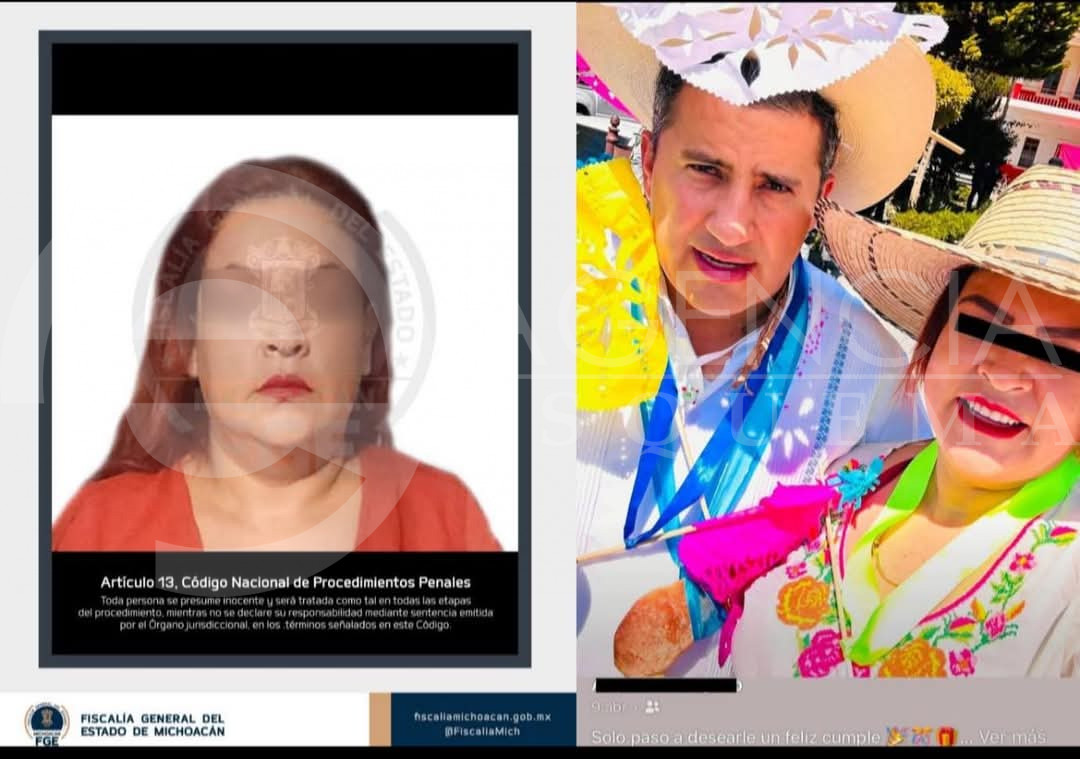
Task: Click the @FiscaliaMich handle
Action: click(x=482, y=731)
